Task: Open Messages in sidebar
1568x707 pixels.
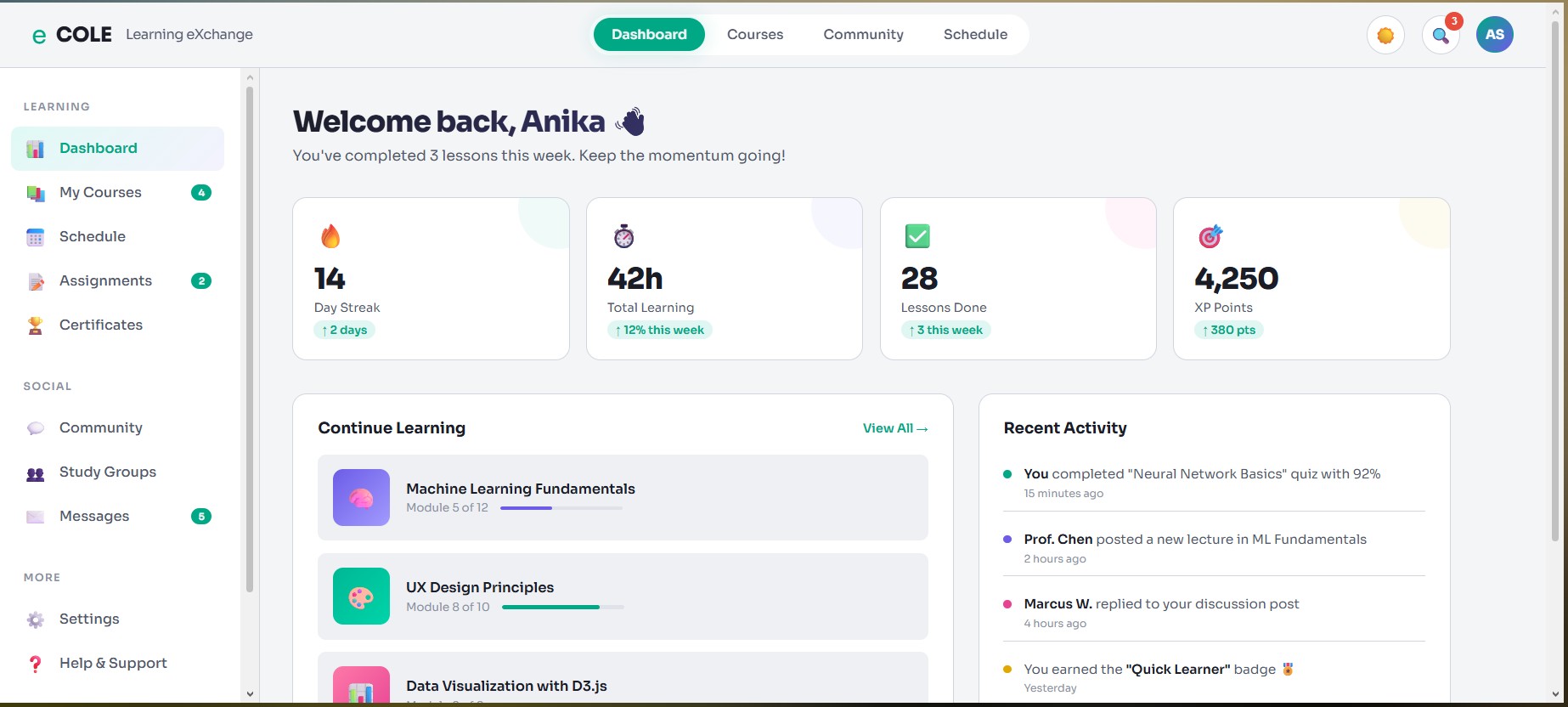Action: tap(117, 517)
